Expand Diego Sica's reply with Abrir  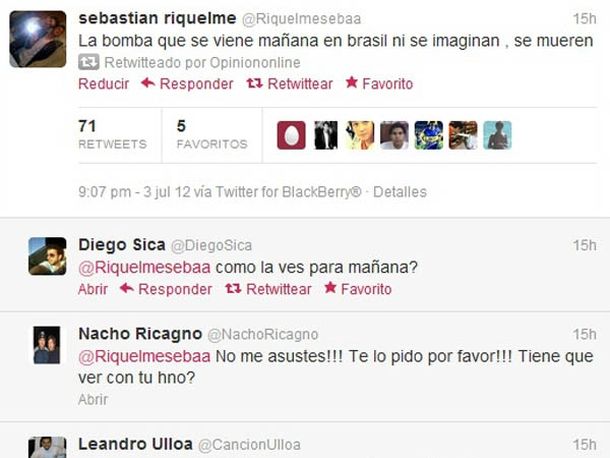tap(93, 289)
